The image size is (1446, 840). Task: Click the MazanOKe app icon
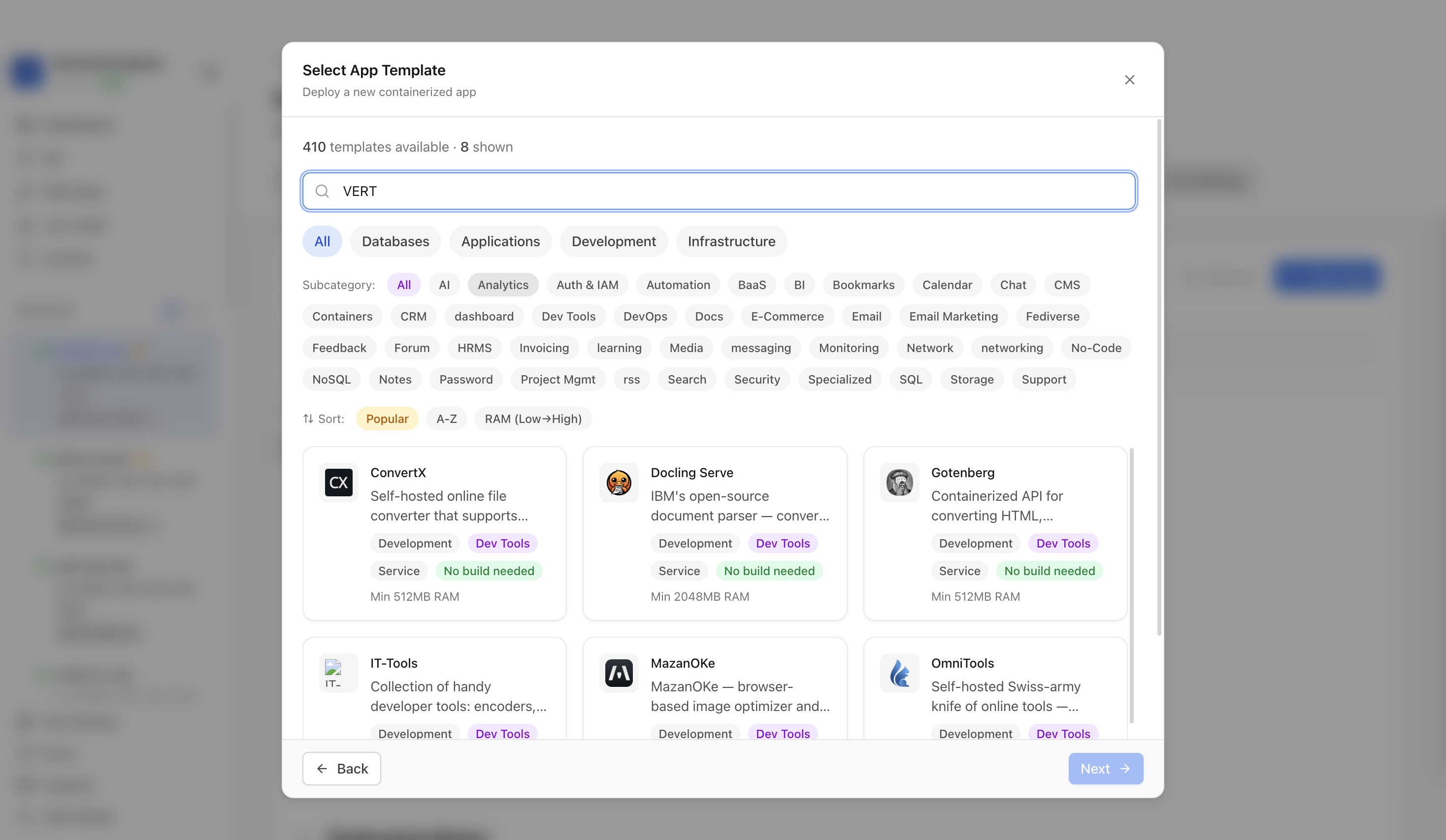[619, 673]
